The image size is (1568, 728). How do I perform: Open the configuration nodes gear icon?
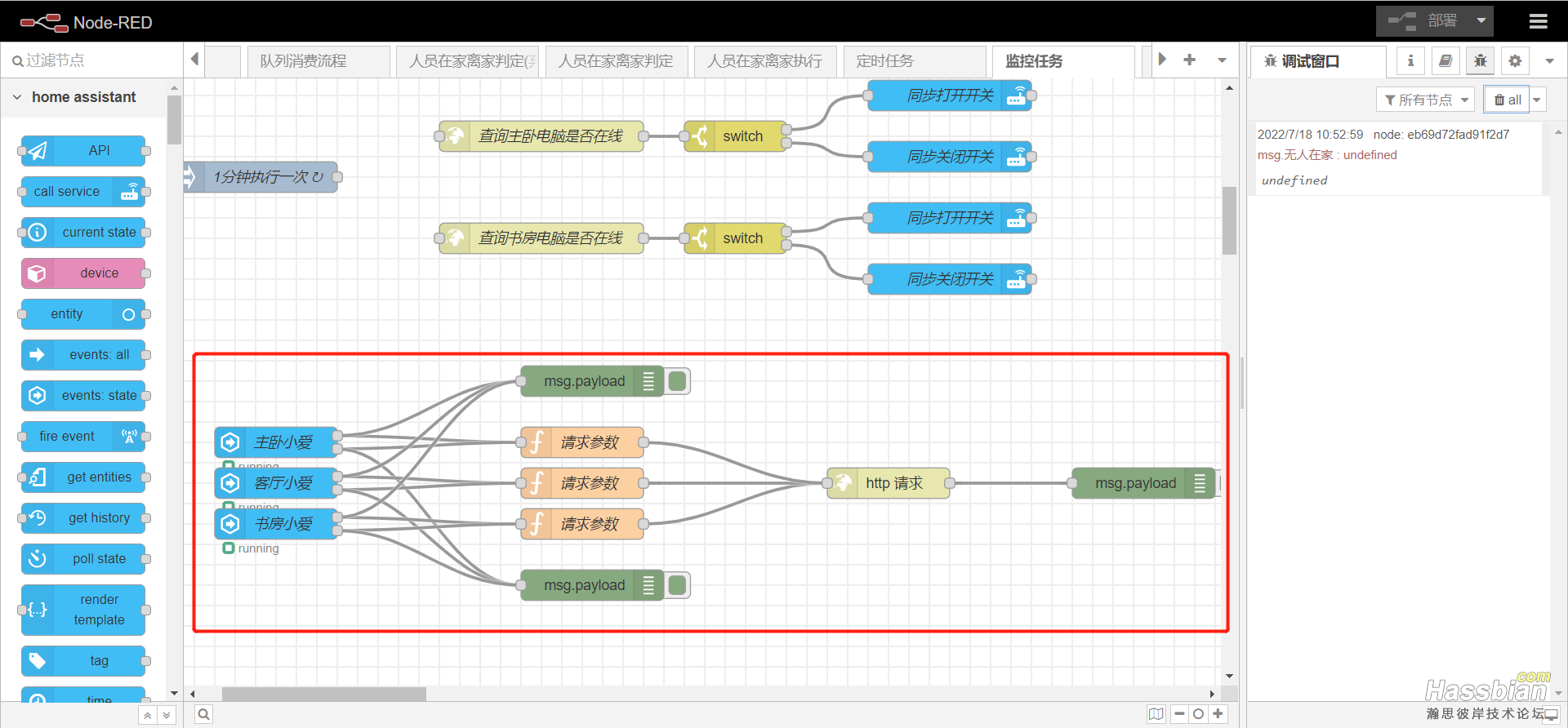coord(1515,60)
